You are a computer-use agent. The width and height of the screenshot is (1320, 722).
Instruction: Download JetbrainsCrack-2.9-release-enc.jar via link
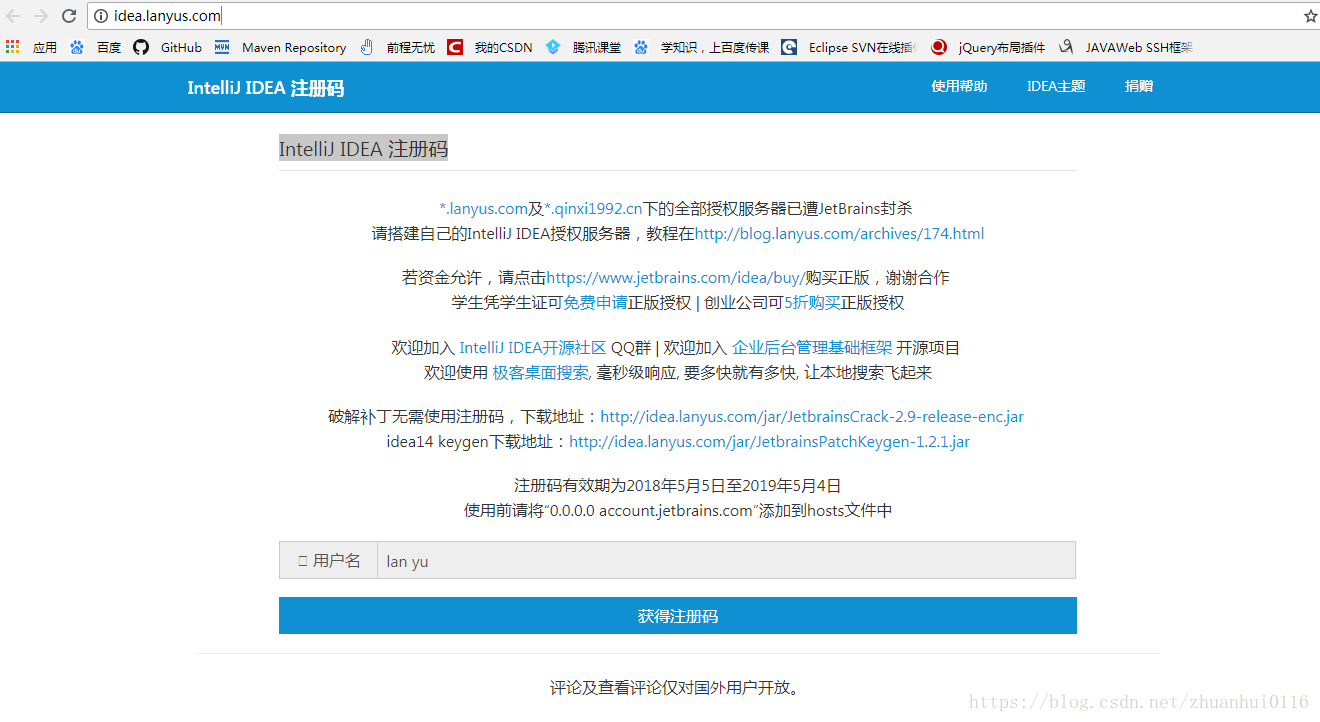pyautogui.click(x=812, y=417)
